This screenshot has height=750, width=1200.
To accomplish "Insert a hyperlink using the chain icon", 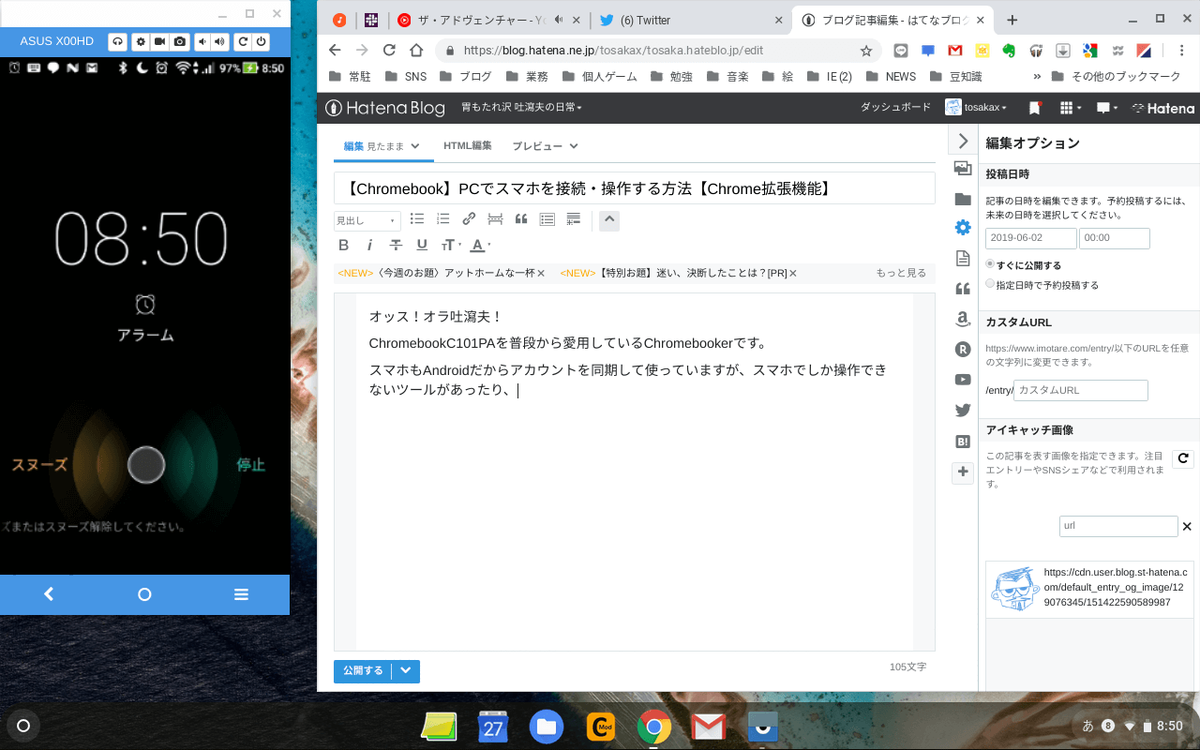I will point(469,219).
